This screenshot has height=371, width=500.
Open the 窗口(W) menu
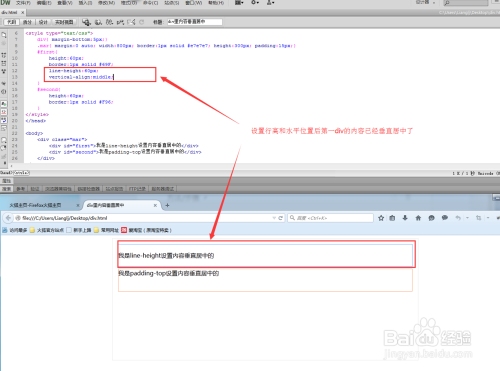click(x=194, y=3)
